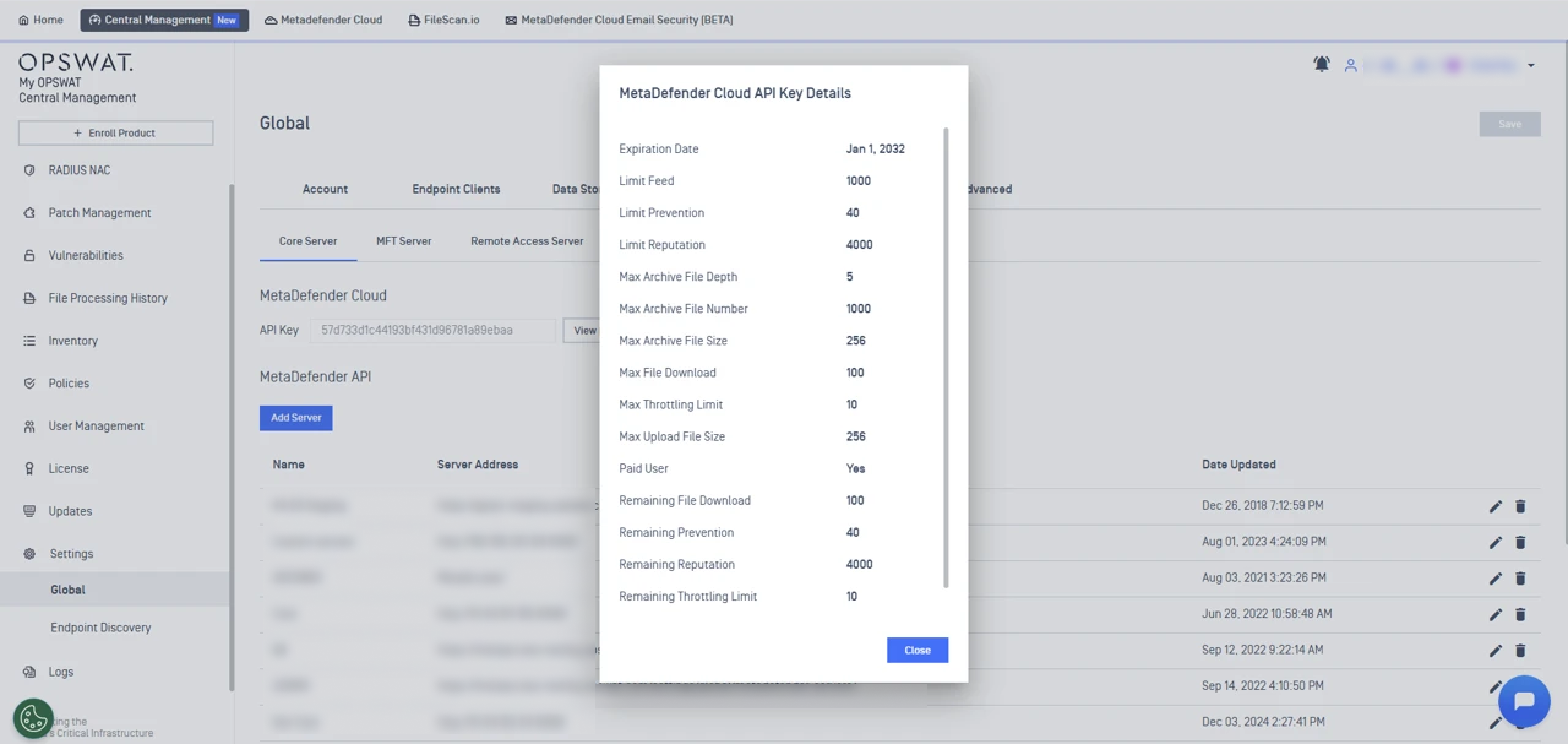Delete the server updated Aug 01, 2023
Image resolution: width=1568 pixels, height=744 pixels.
click(x=1520, y=542)
